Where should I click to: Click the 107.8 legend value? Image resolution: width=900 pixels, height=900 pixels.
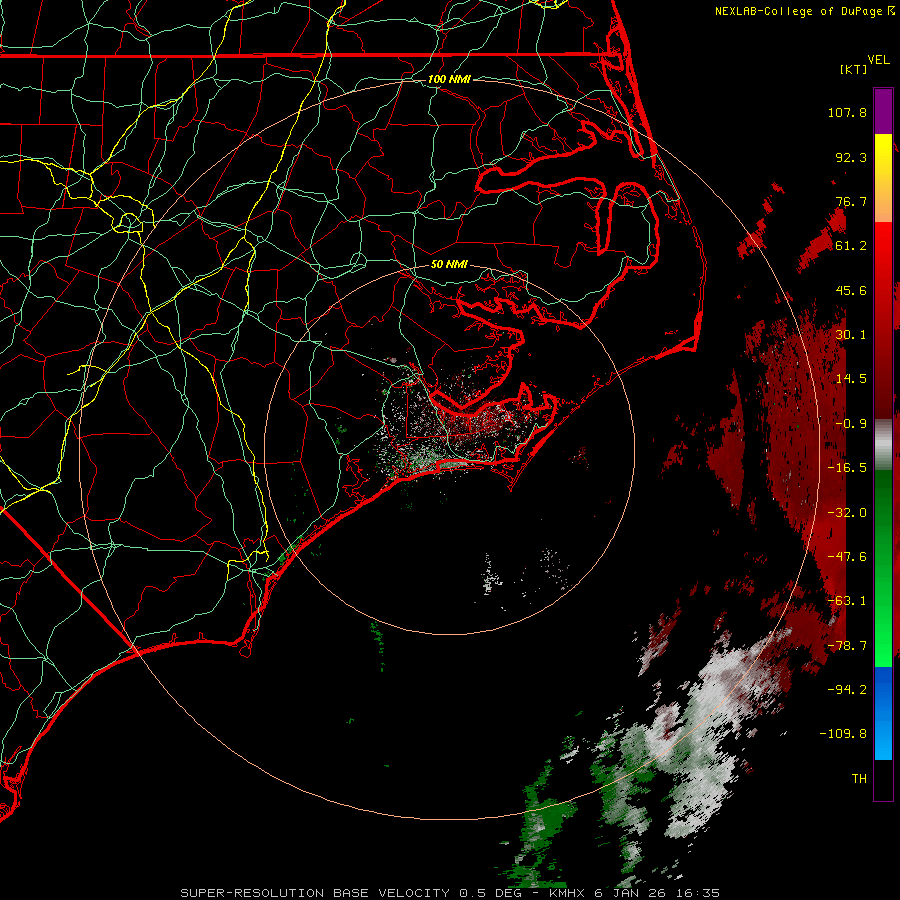click(x=847, y=112)
